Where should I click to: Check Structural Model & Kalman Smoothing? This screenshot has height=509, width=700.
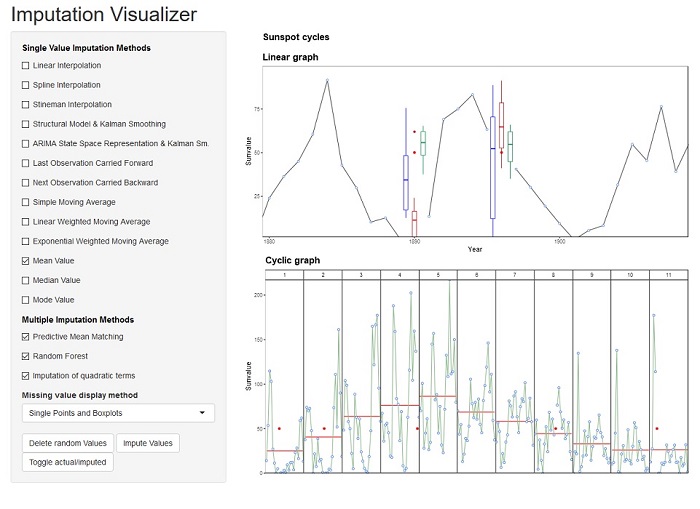[25, 124]
